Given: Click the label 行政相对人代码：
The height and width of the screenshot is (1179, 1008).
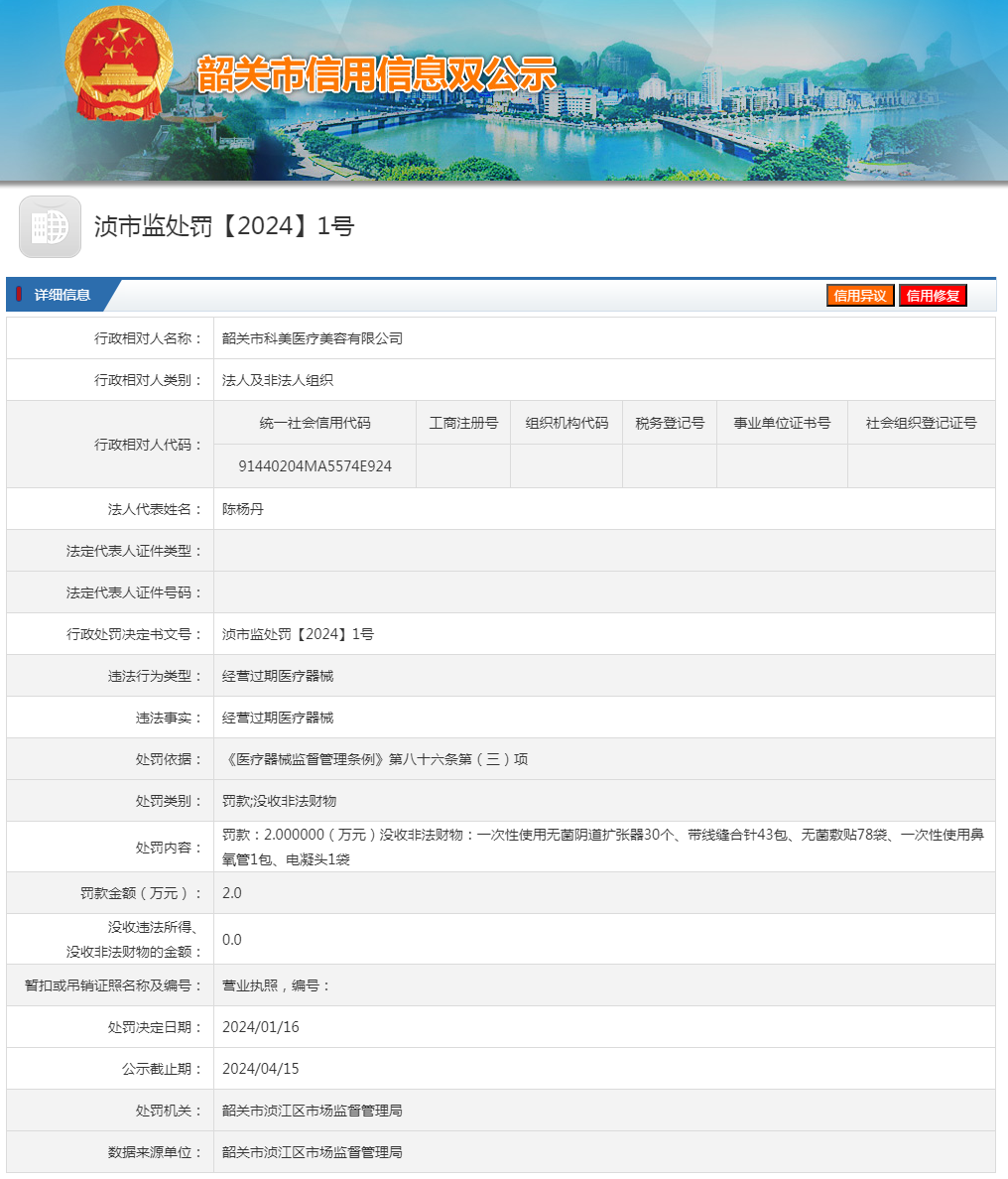Looking at the screenshot, I should (149, 446).
